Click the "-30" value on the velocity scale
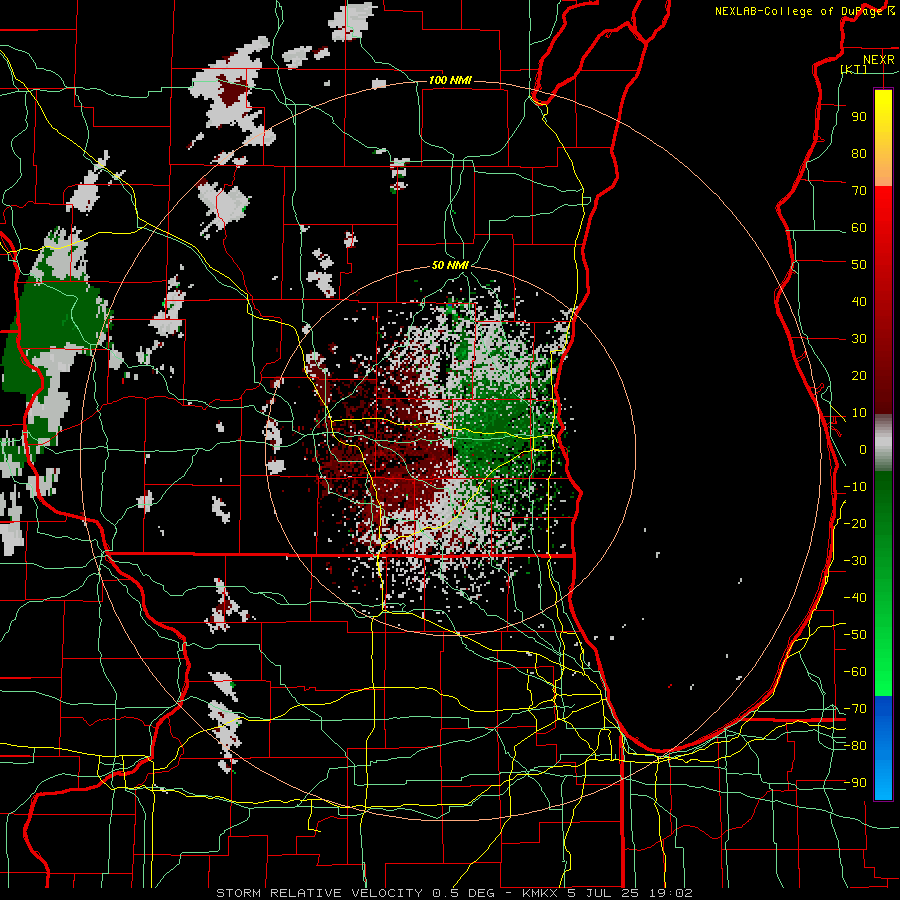Screen dimensions: 900x900 click(x=855, y=561)
